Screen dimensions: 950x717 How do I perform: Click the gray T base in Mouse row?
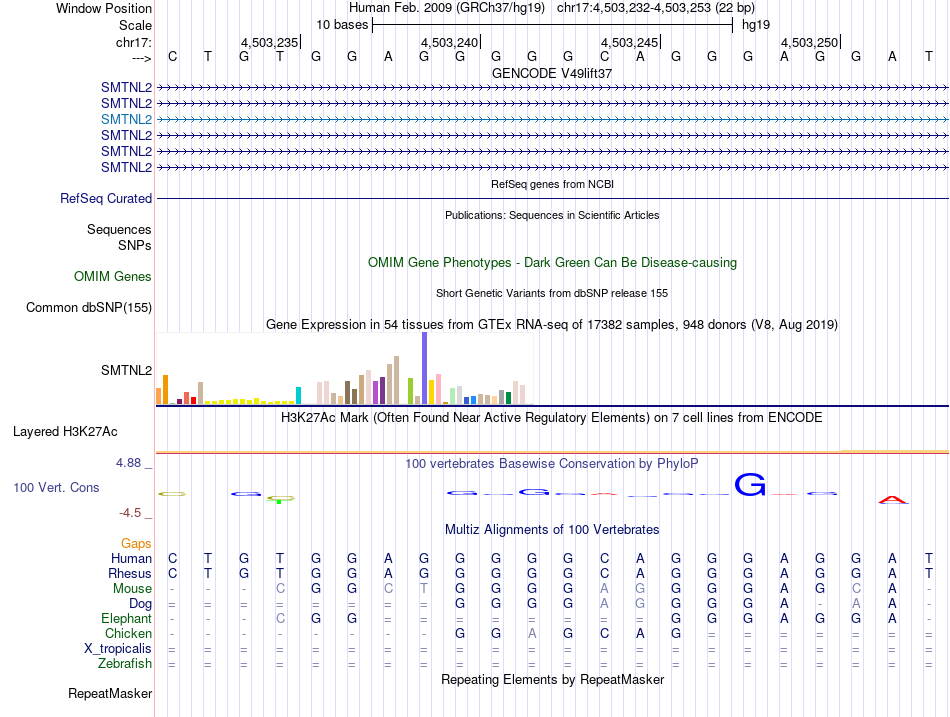424,589
